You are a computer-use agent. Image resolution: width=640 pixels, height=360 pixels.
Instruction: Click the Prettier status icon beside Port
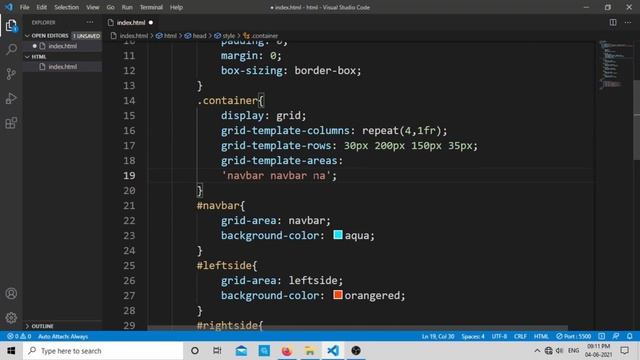(602, 336)
